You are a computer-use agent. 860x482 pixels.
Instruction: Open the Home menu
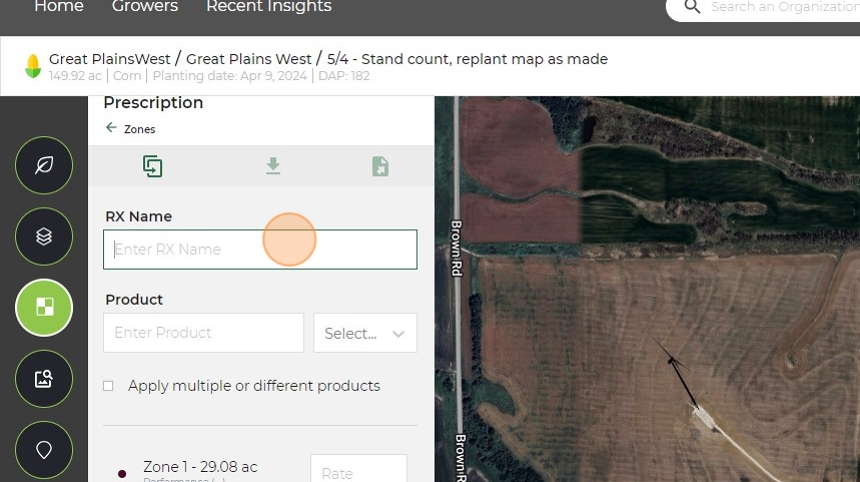(x=59, y=7)
